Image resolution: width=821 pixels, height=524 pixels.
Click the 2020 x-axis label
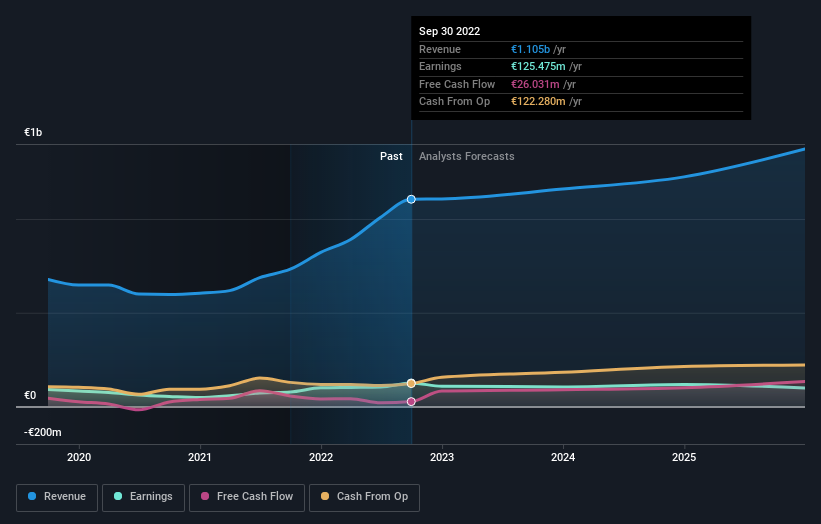79,457
